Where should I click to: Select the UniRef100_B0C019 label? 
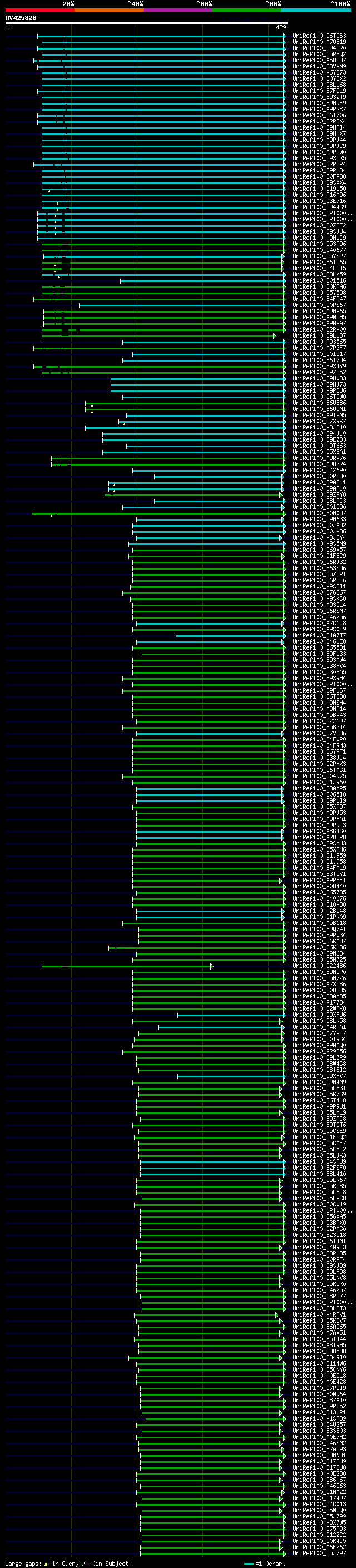pyautogui.click(x=319, y=1205)
